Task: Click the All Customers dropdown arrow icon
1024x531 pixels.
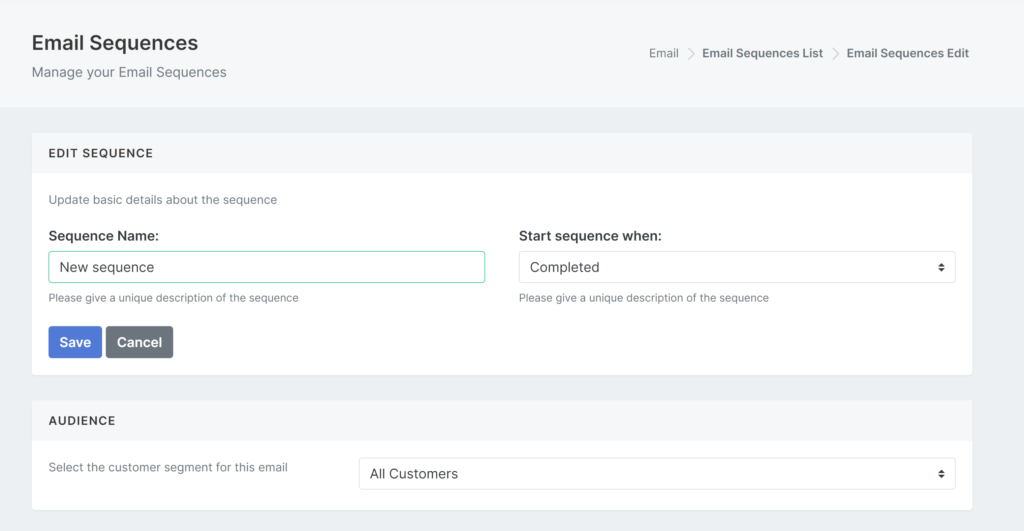Action: point(941,474)
